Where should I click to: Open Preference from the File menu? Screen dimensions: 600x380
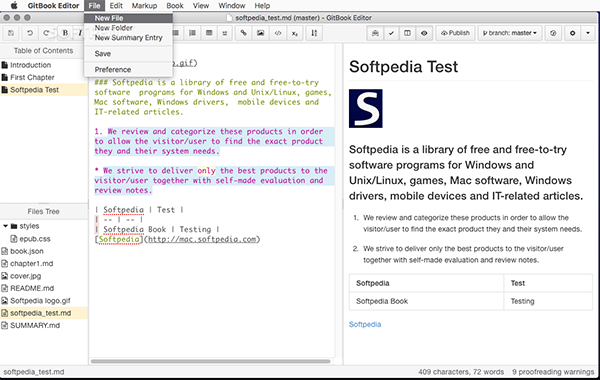(x=128, y=70)
